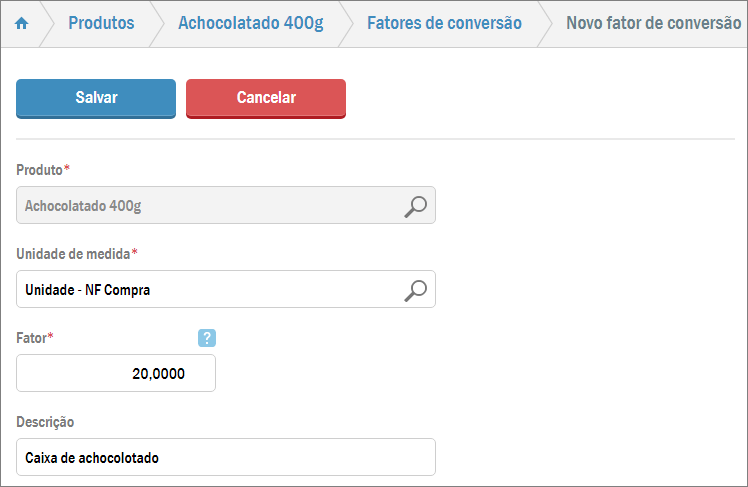Edit the Descrição text field

pos(226,458)
